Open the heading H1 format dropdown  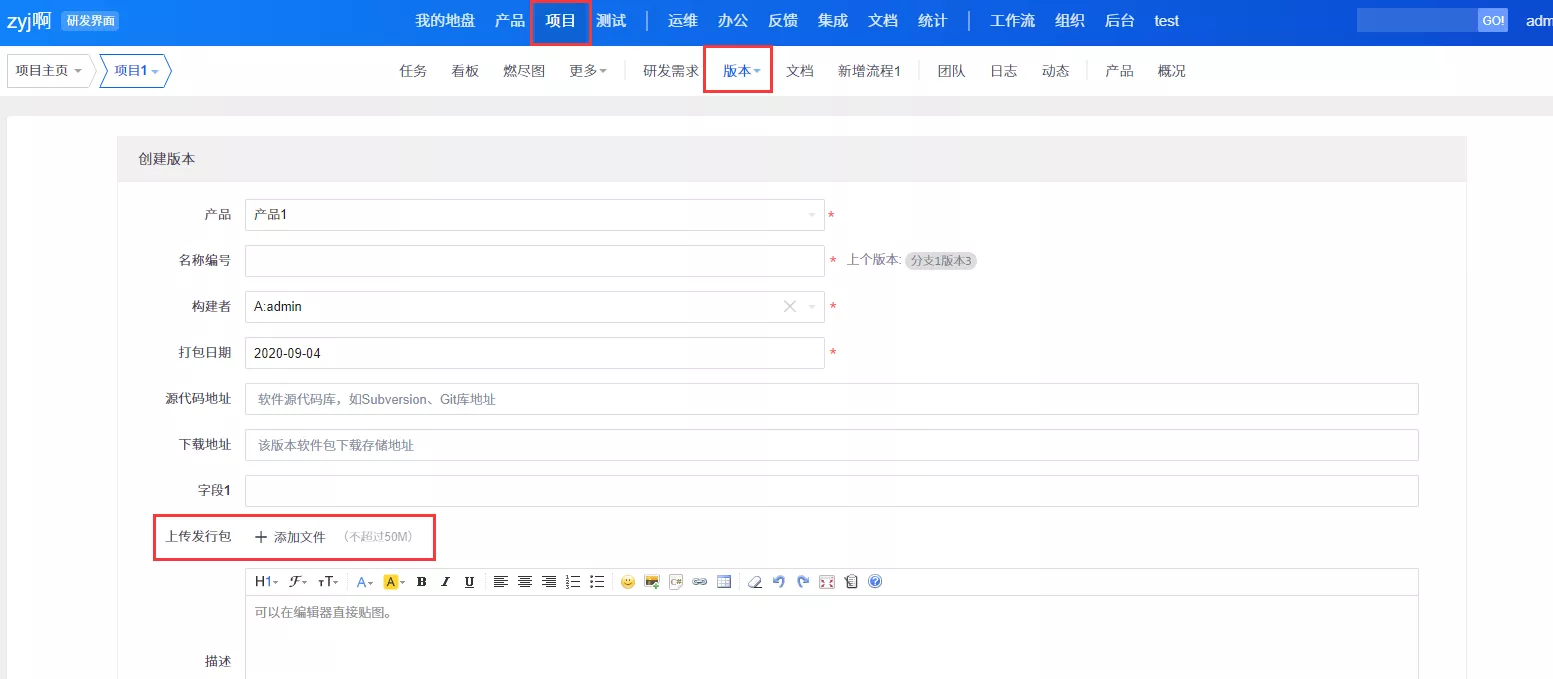[x=266, y=582]
